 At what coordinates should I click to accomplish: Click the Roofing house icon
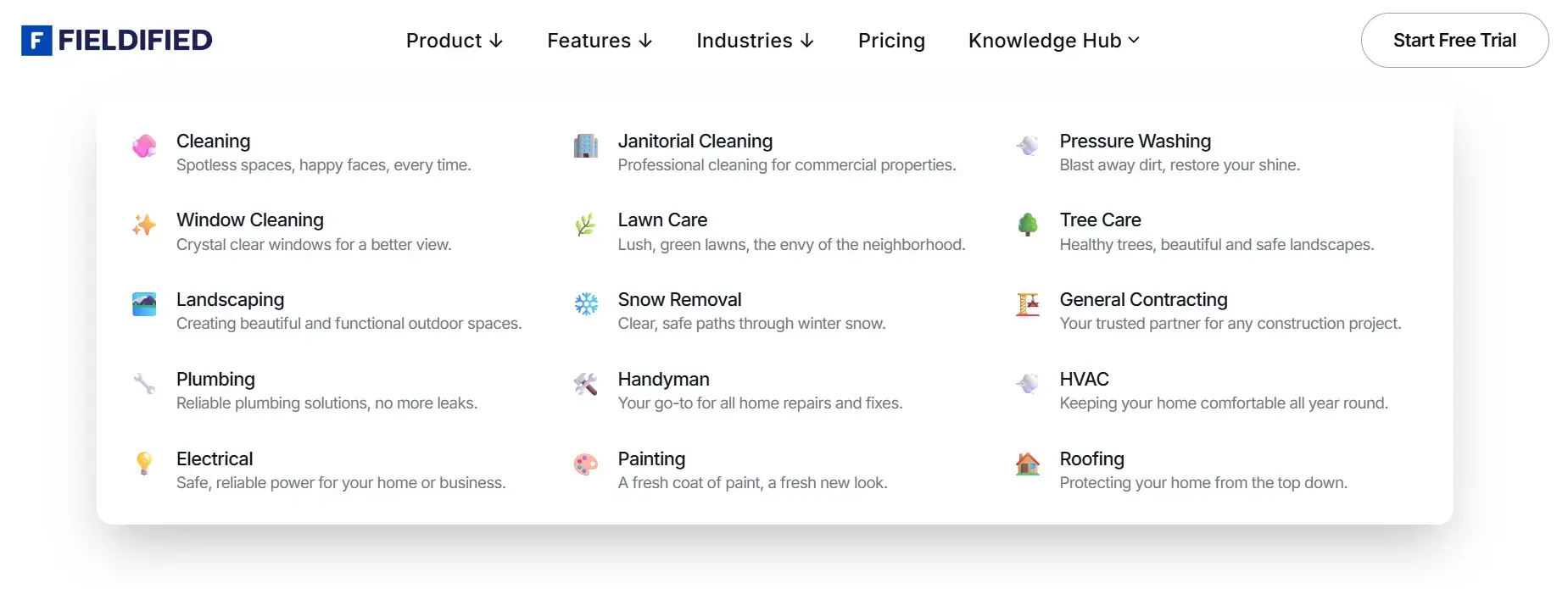click(x=1027, y=464)
